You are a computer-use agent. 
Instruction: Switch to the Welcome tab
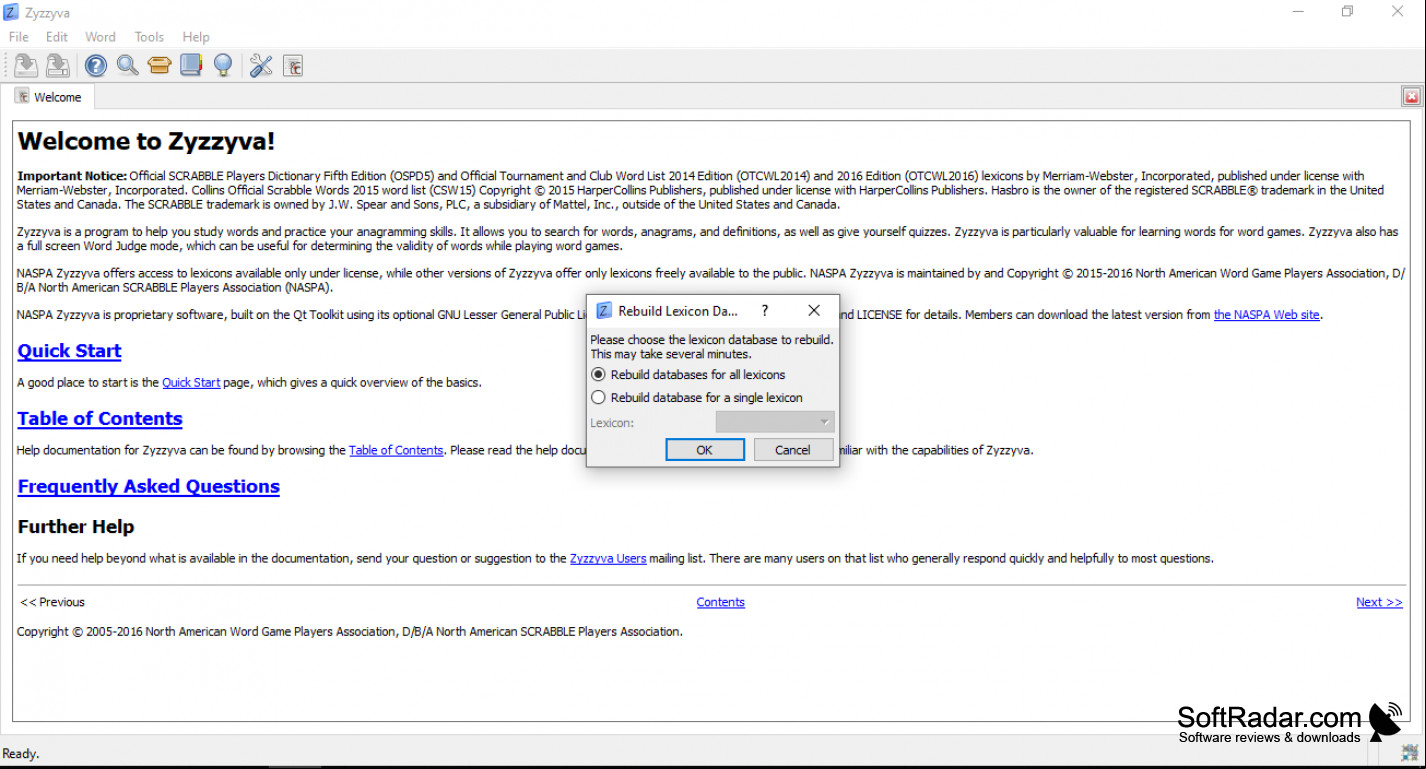click(x=48, y=97)
